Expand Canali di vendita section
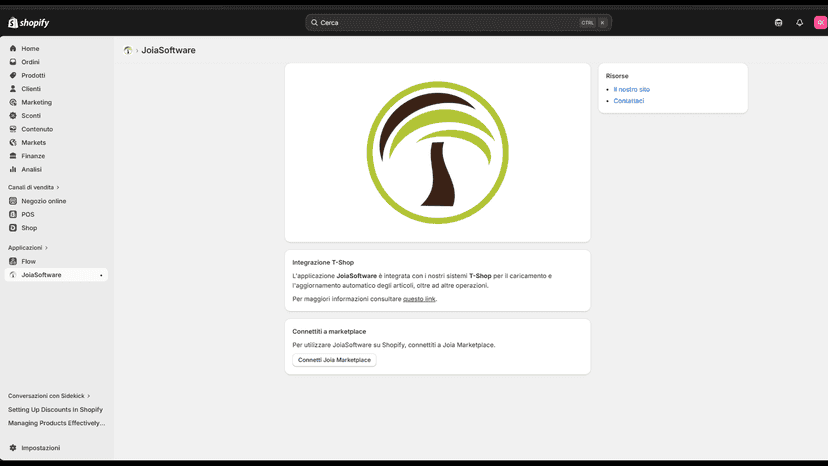Image resolution: width=828 pixels, height=466 pixels. coord(34,188)
